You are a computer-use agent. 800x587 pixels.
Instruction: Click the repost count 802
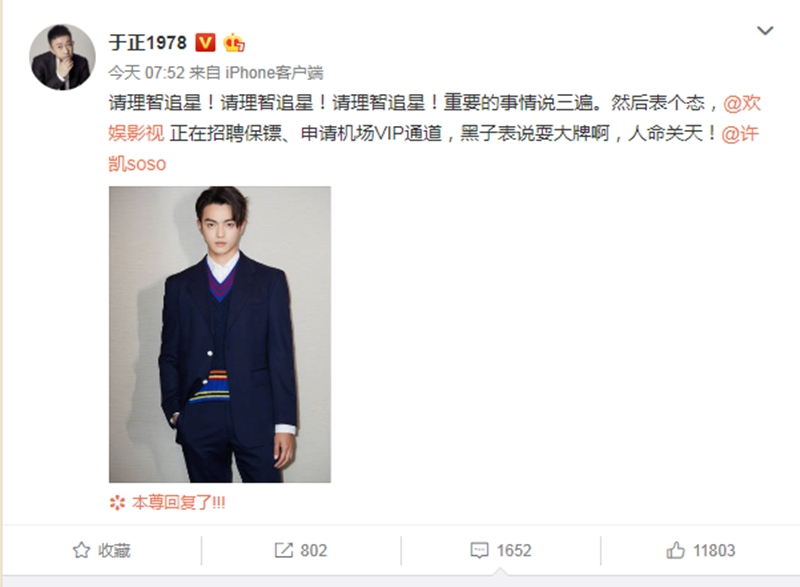coord(313,550)
